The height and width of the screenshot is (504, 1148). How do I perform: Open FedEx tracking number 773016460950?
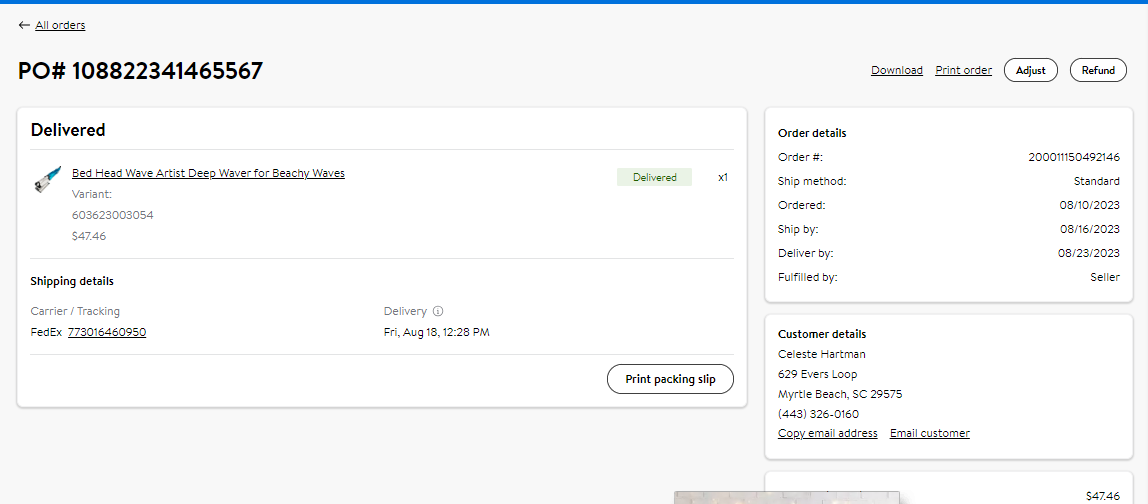pyautogui.click(x=107, y=332)
